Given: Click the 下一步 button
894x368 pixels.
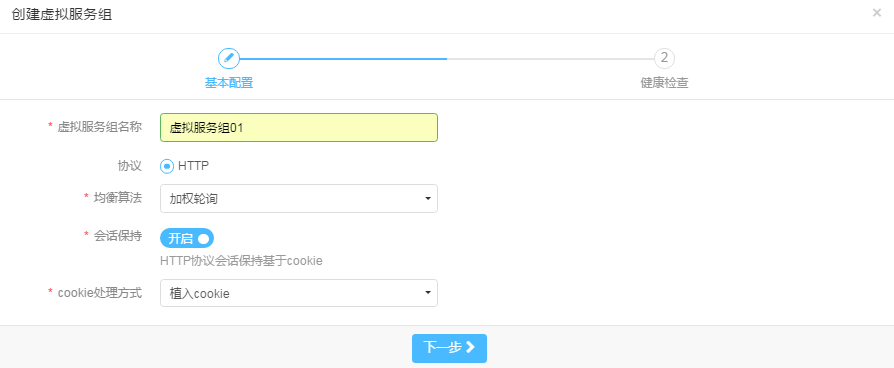Looking at the screenshot, I should (x=449, y=348).
